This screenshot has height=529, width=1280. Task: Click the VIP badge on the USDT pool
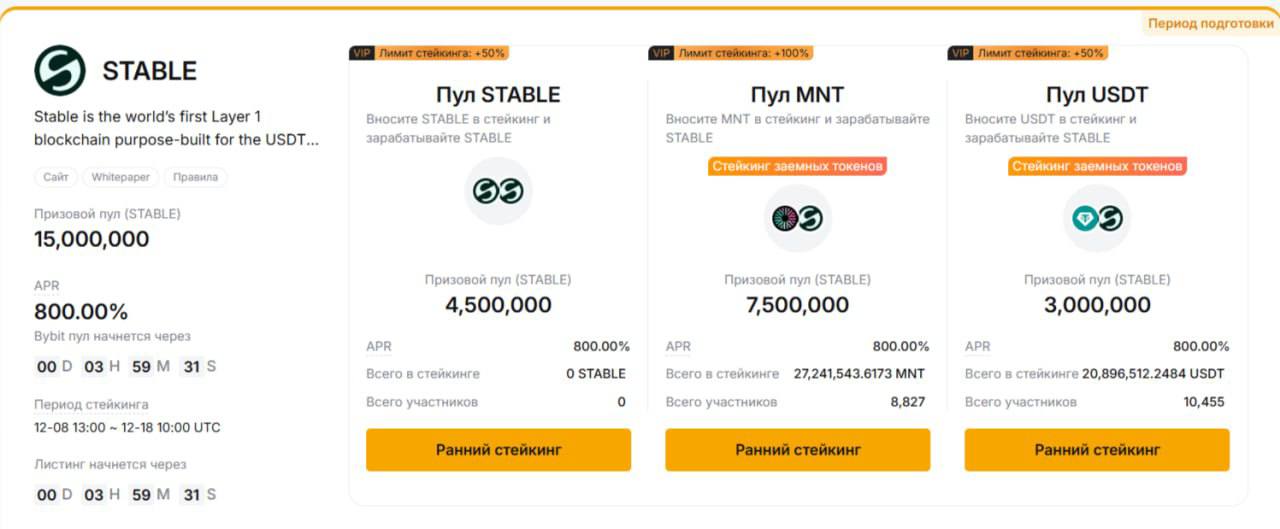pos(960,53)
